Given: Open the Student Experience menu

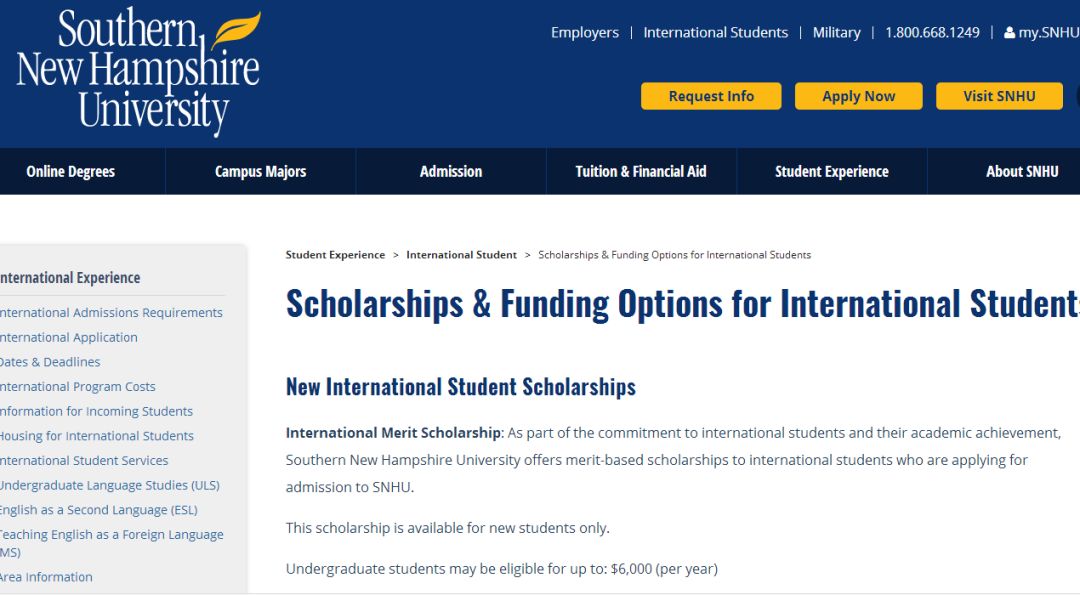Looking at the screenshot, I should 831,171.
